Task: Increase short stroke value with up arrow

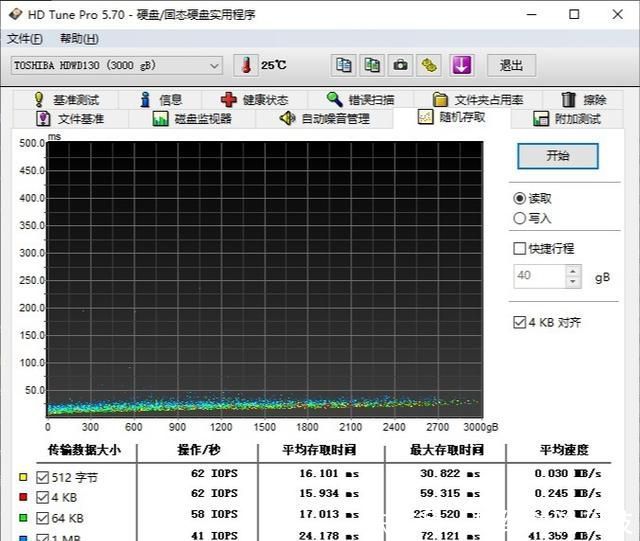Action: pyautogui.click(x=573, y=271)
